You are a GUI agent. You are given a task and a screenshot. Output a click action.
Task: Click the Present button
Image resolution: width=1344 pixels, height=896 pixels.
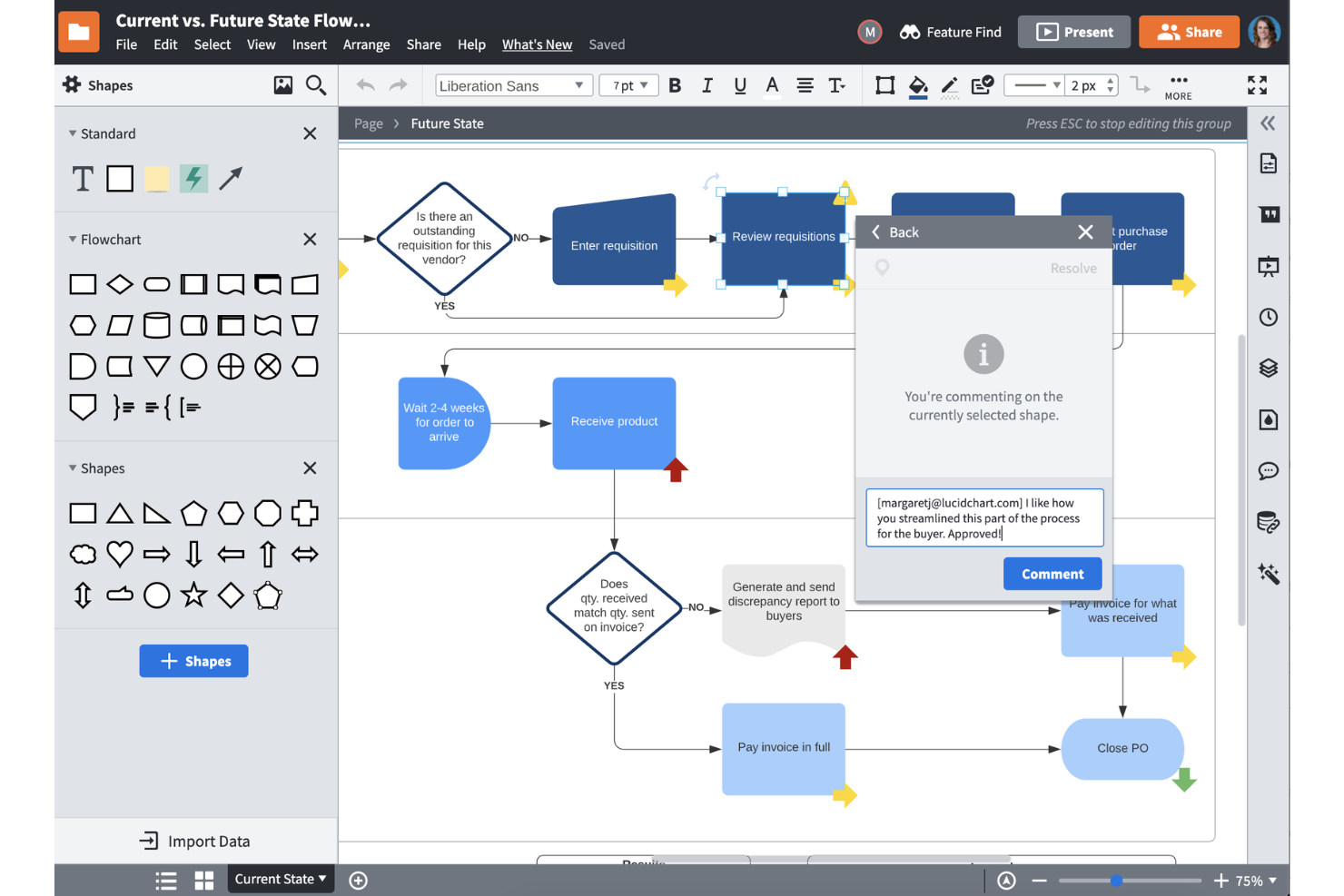[x=1074, y=32]
